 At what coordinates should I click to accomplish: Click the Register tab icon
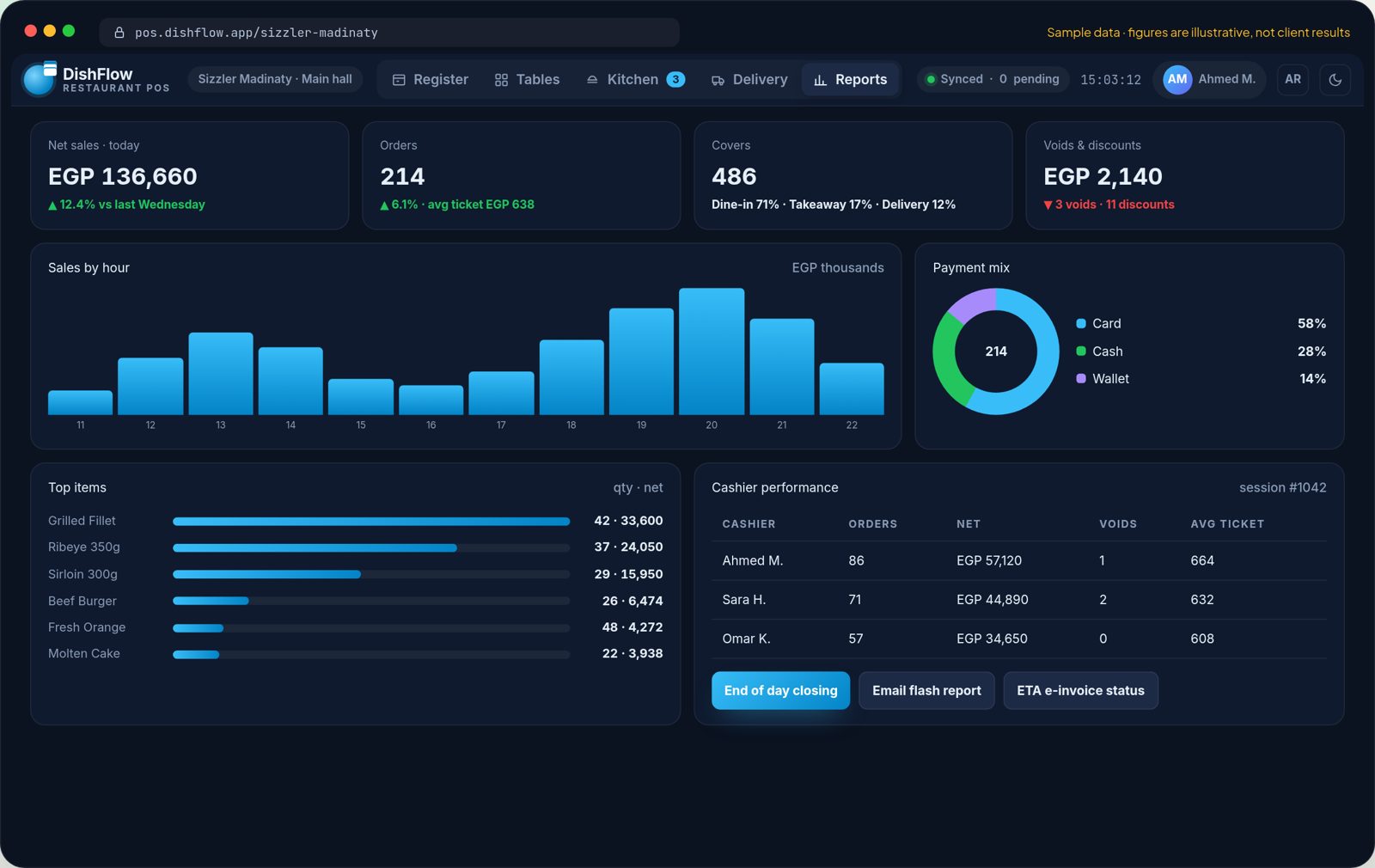[x=399, y=80]
